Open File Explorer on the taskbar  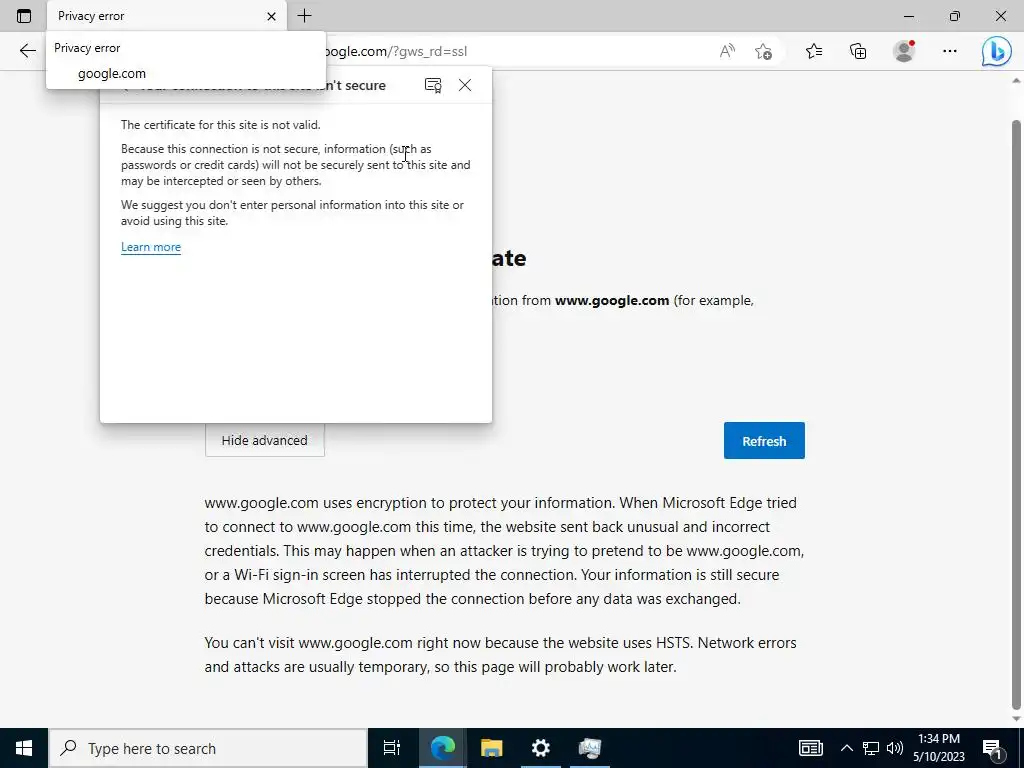click(491, 748)
